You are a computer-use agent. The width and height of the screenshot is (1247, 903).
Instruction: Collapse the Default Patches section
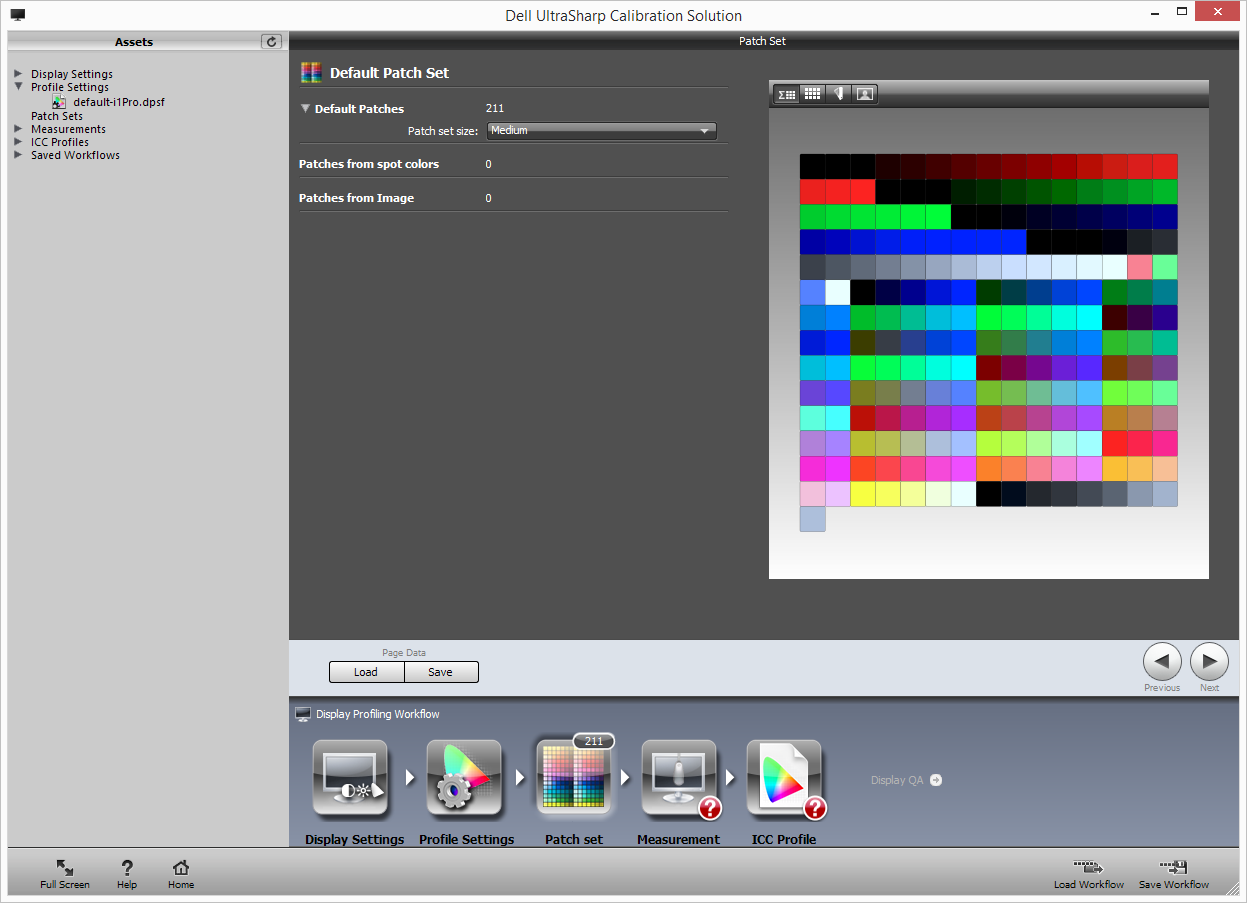point(305,108)
